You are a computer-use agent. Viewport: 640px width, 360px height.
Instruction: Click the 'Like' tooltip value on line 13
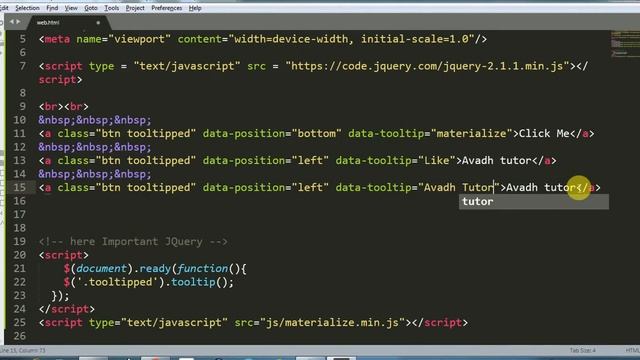click(437, 160)
